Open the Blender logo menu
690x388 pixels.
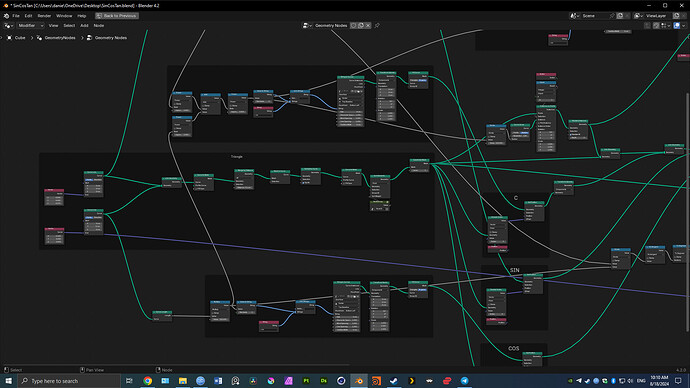tap(6, 16)
